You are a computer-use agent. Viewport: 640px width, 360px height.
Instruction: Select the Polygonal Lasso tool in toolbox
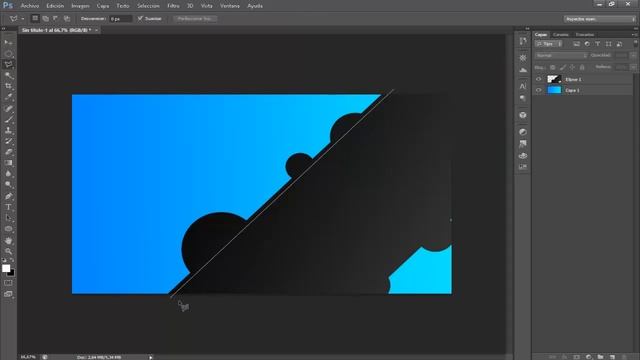pyautogui.click(x=8, y=64)
